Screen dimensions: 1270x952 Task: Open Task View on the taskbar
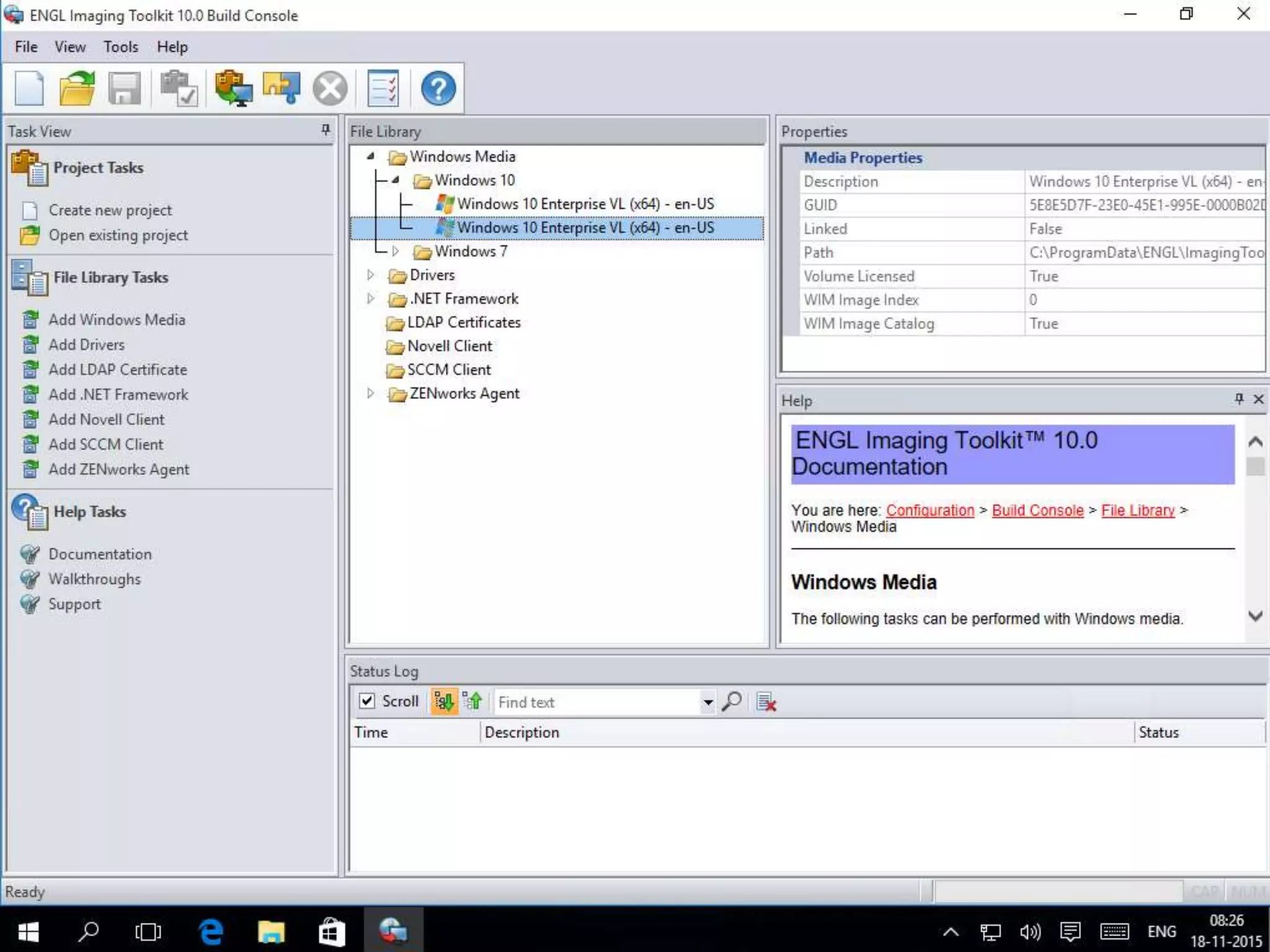pyautogui.click(x=148, y=931)
